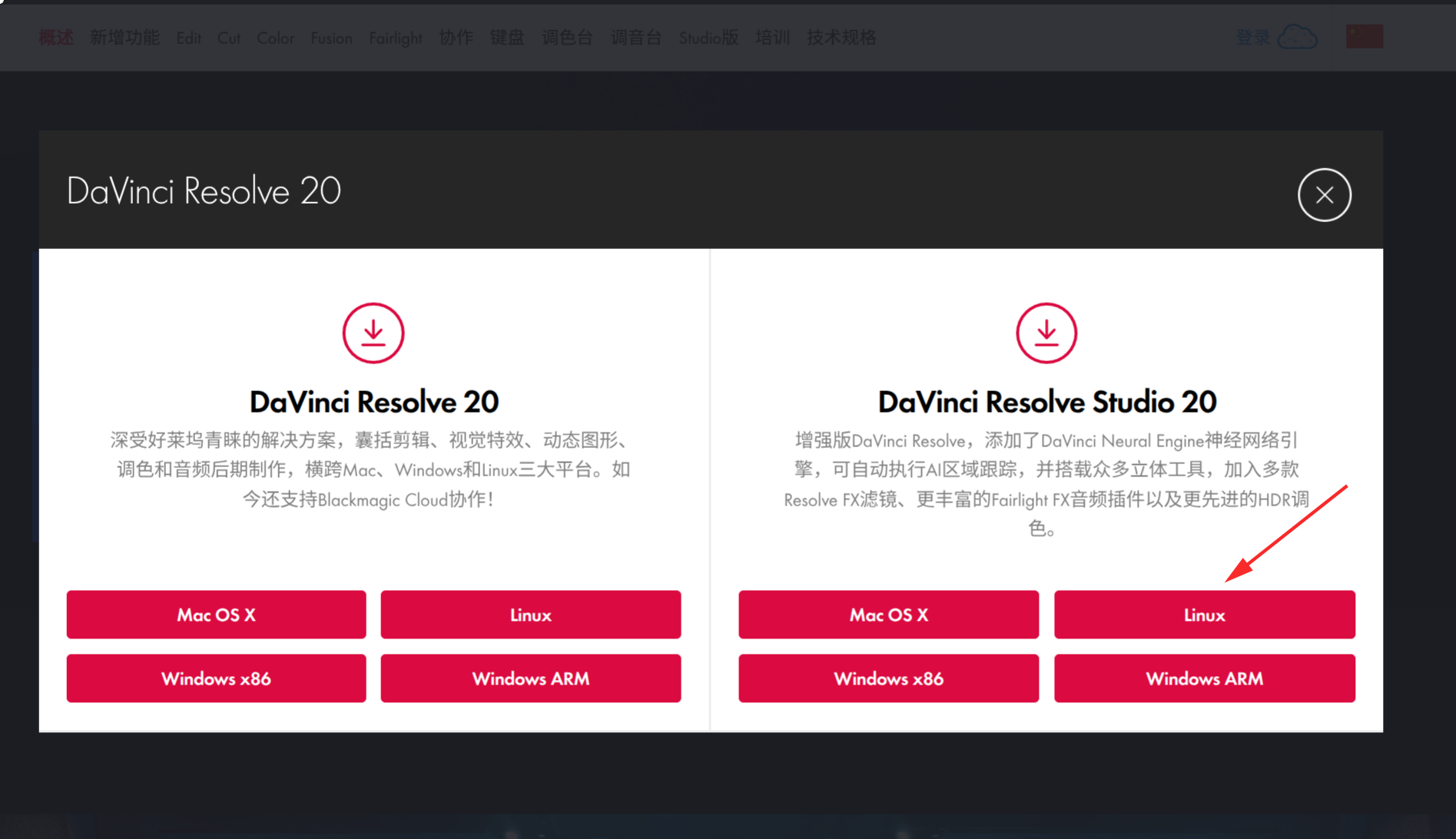The height and width of the screenshot is (839, 1456).
Task: Open the Blackmagic Cloud icon in the header
Action: [1297, 37]
